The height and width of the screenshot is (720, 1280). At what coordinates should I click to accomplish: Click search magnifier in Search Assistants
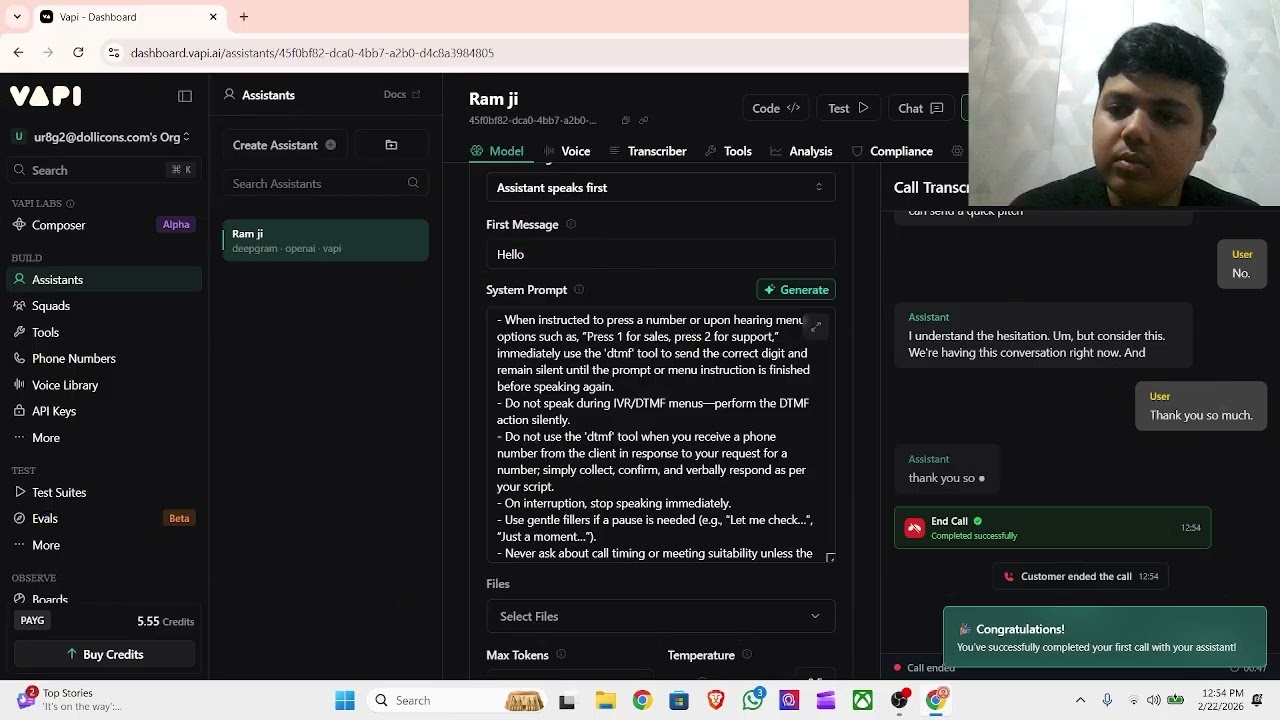pyautogui.click(x=413, y=183)
